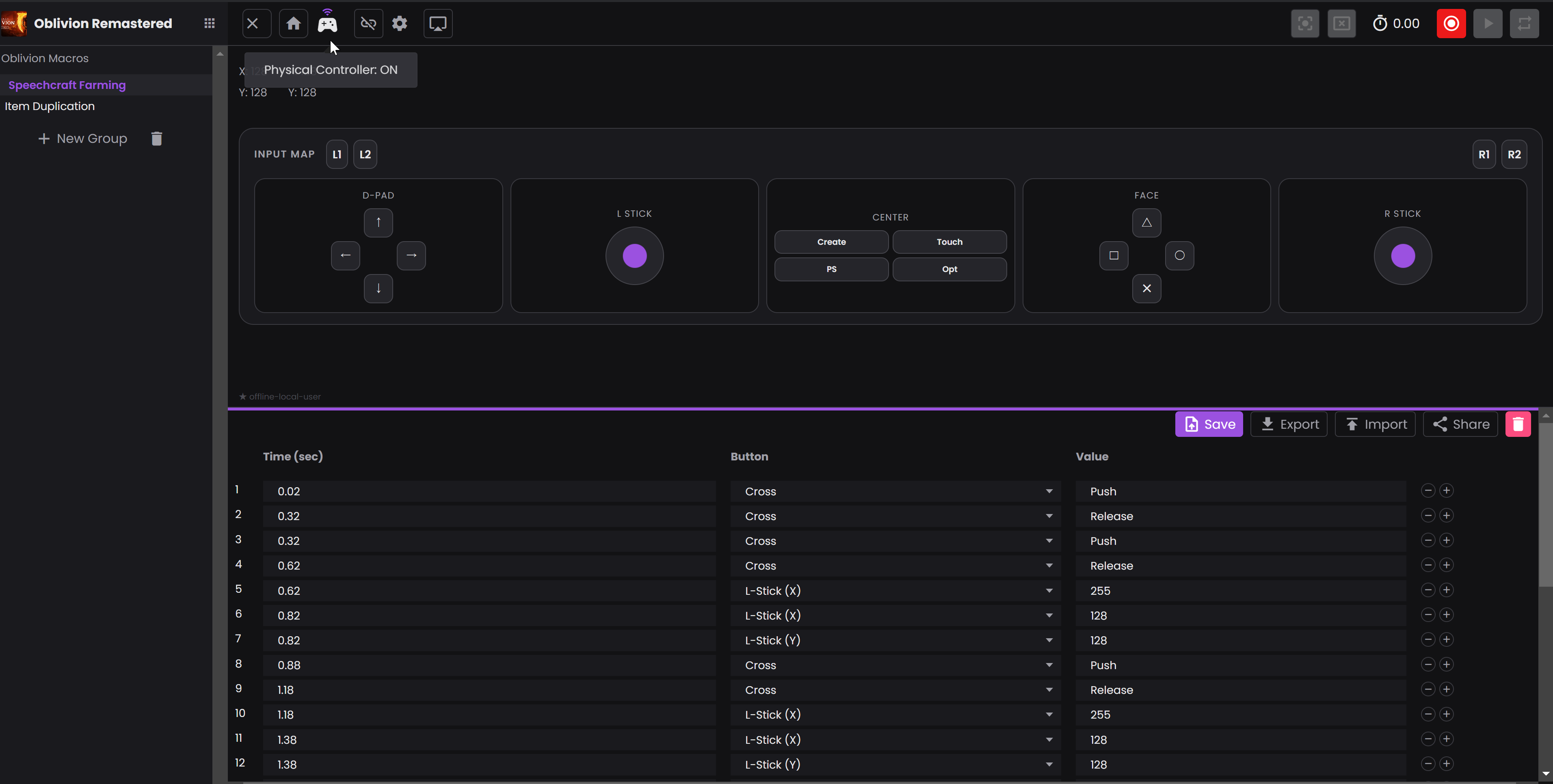This screenshot has height=784, width=1553.
Task: Click the Import button
Action: point(1375,424)
